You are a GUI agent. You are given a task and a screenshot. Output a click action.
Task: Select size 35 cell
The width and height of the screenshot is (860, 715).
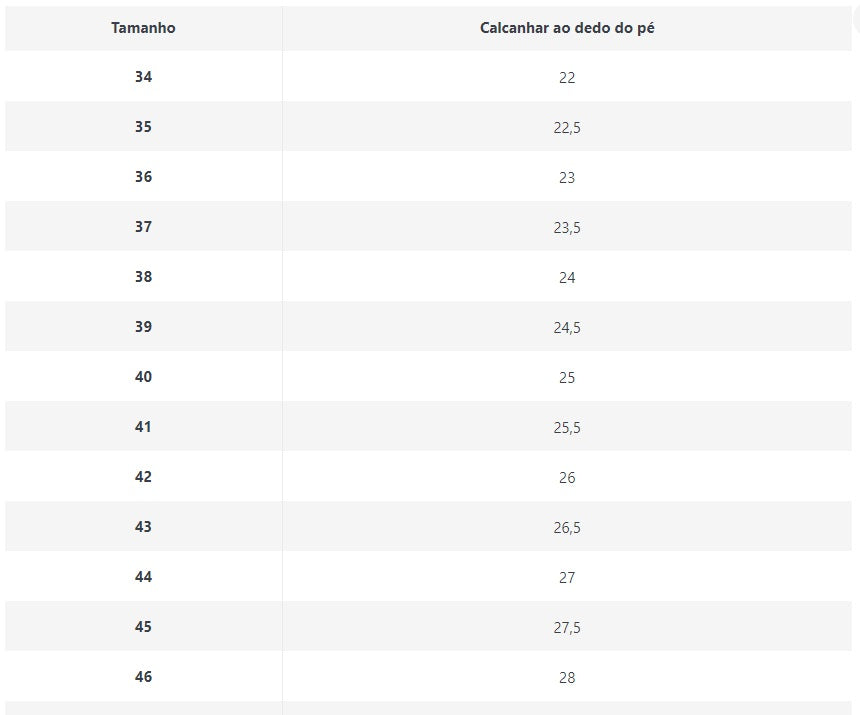(x=143, y=127)
